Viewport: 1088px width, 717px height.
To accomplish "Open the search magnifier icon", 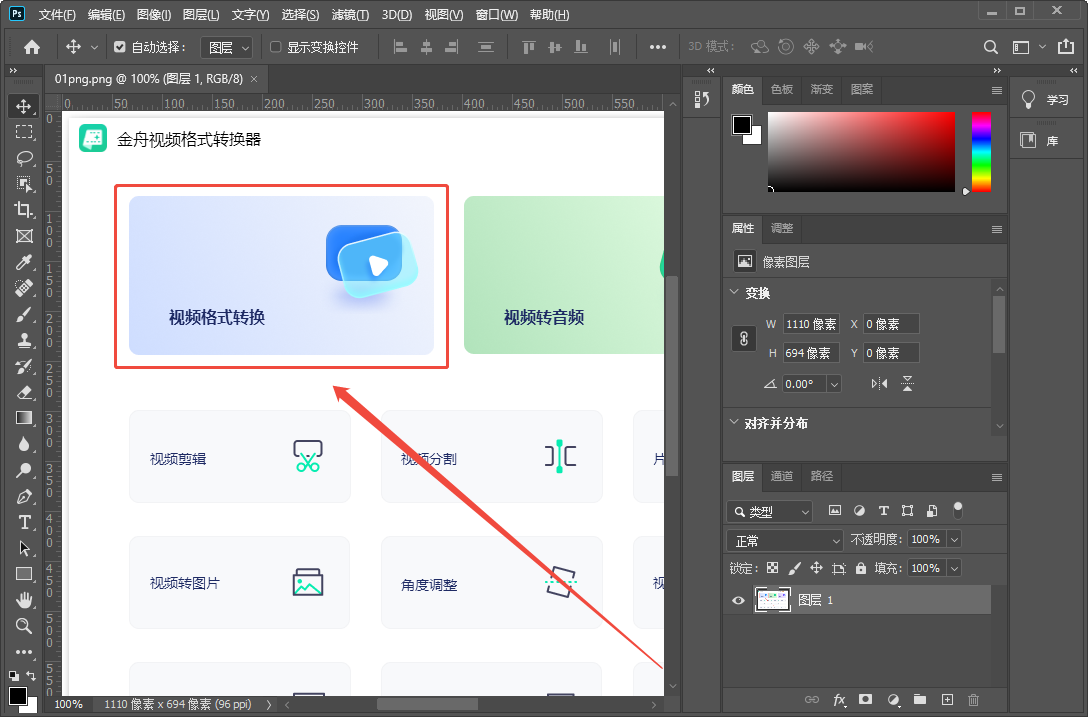I will [x=991, y=47].
